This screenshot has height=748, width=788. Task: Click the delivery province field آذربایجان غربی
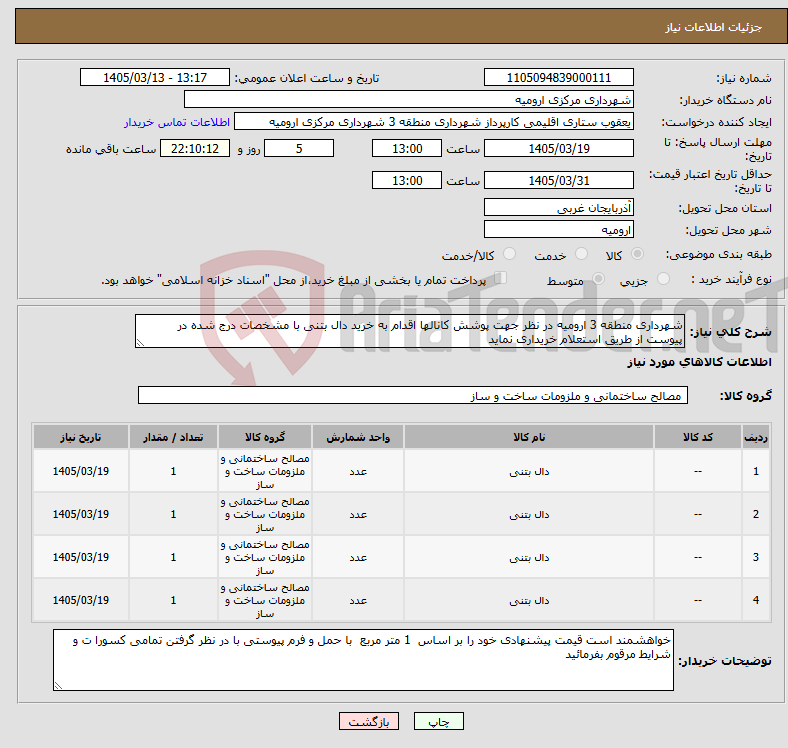[558, 207]
